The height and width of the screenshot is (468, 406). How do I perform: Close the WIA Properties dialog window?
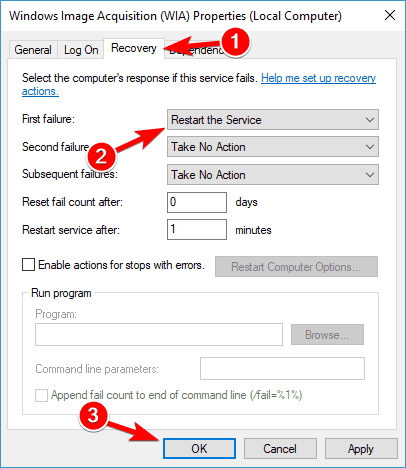pos(390,15)
